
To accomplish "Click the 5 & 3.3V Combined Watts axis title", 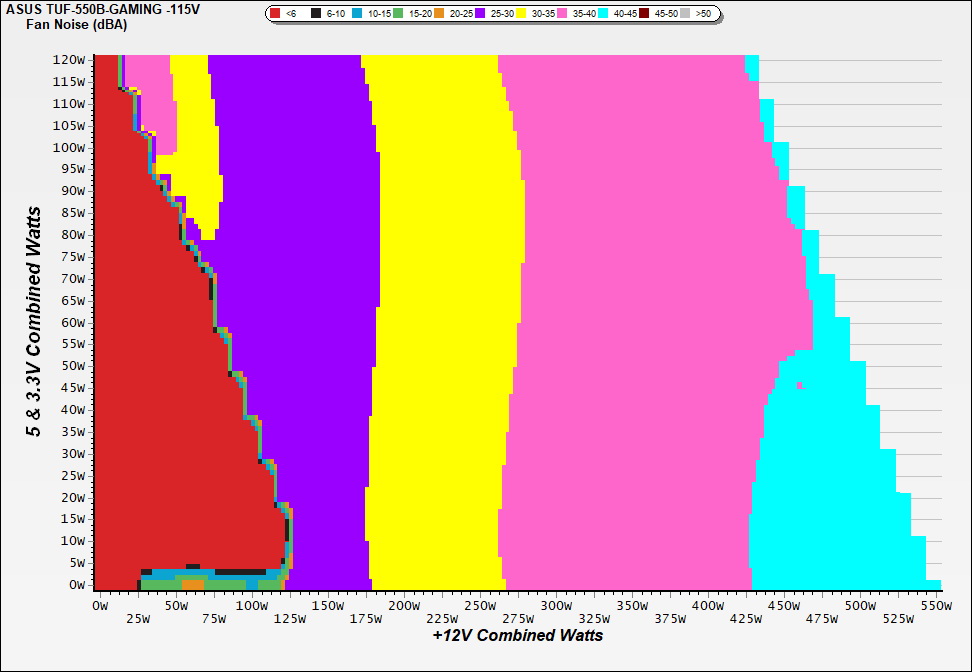I will [x=35, y=322].
